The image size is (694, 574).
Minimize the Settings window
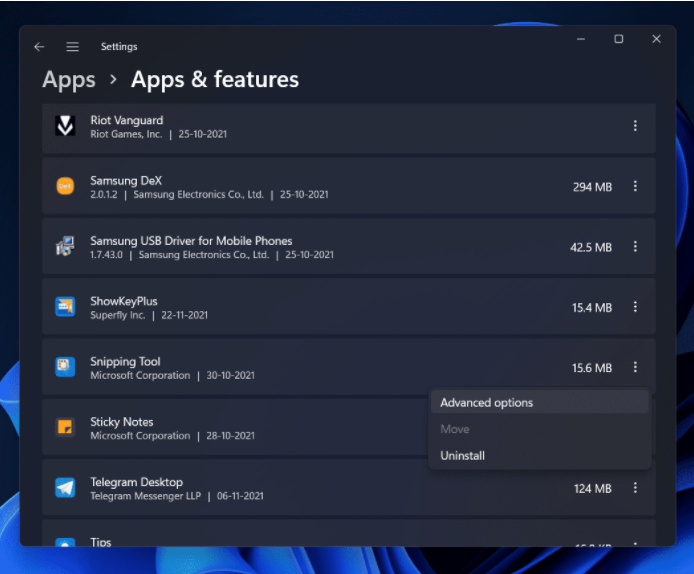[581, 39]
